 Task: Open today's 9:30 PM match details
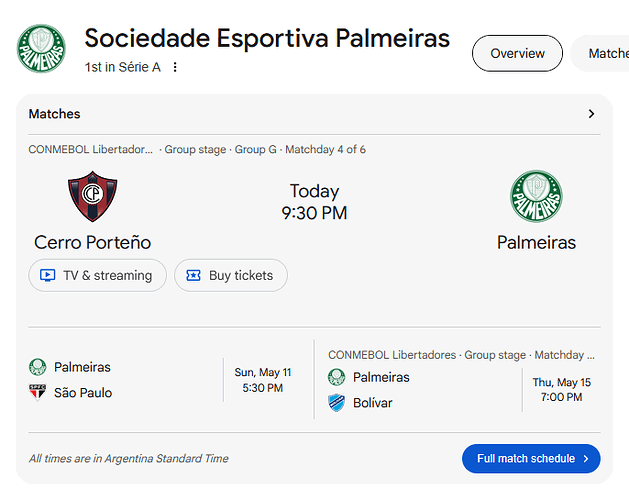click(x=314, y=202)
